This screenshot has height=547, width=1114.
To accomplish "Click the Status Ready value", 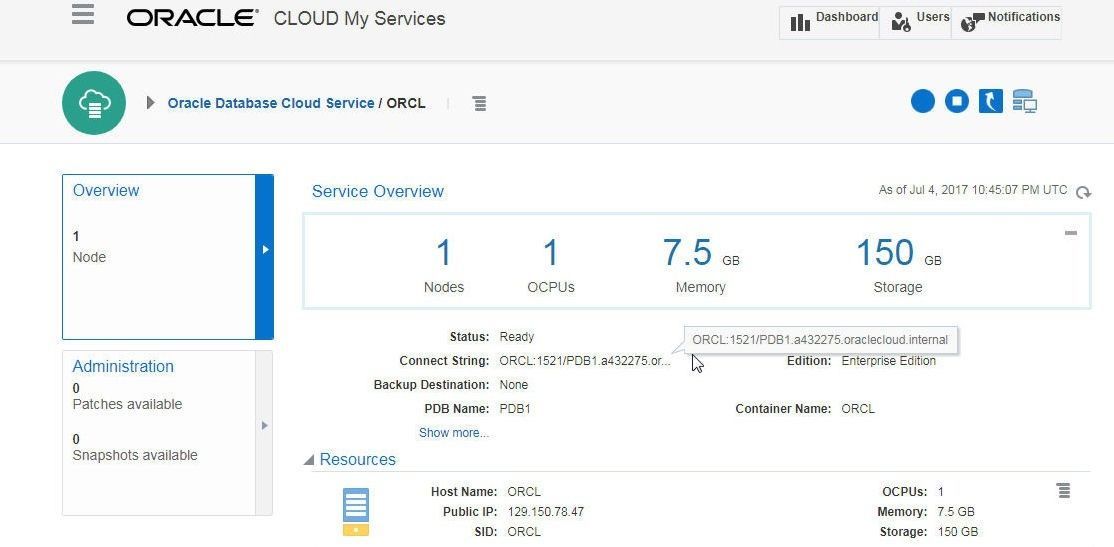I will (x=517, y=337).
